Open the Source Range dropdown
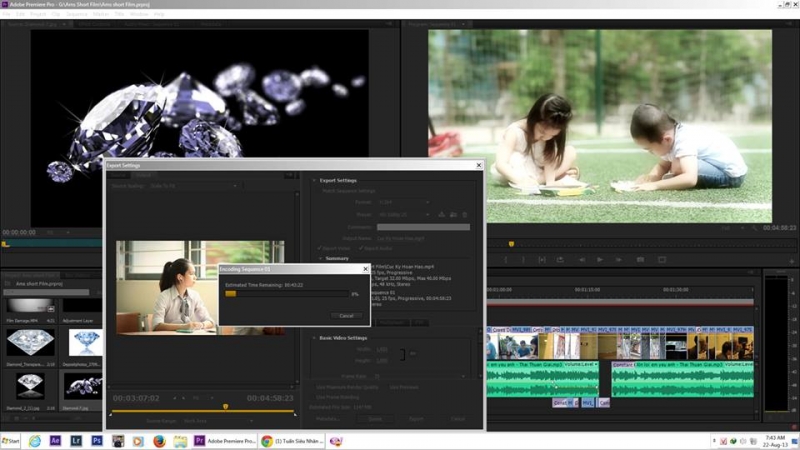This screenshot has width=800, height=450. (x=218, y=421)
